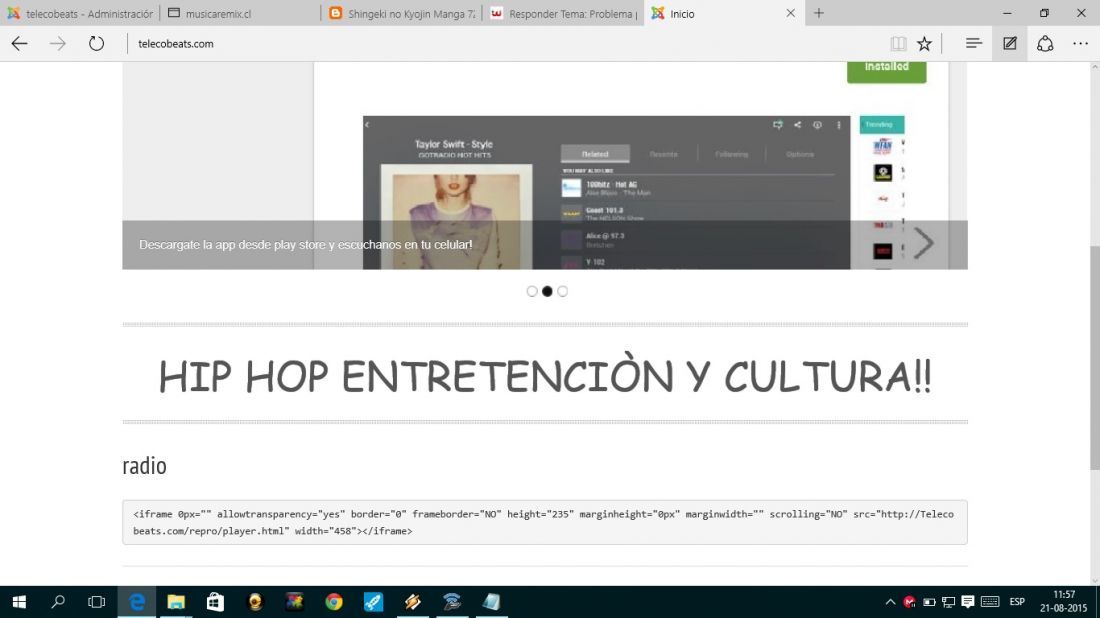Click the green Installed button

pos(886,70)
